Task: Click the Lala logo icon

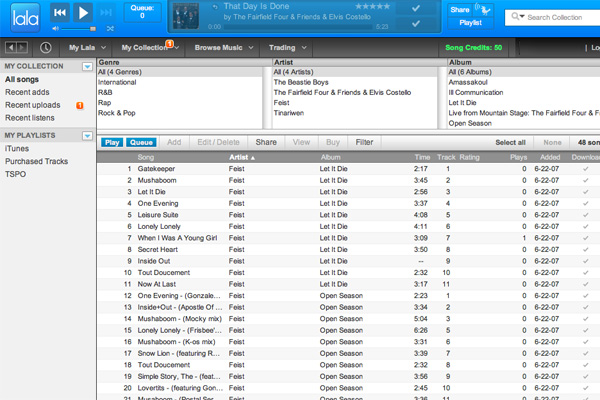Action: pos(25,17)
